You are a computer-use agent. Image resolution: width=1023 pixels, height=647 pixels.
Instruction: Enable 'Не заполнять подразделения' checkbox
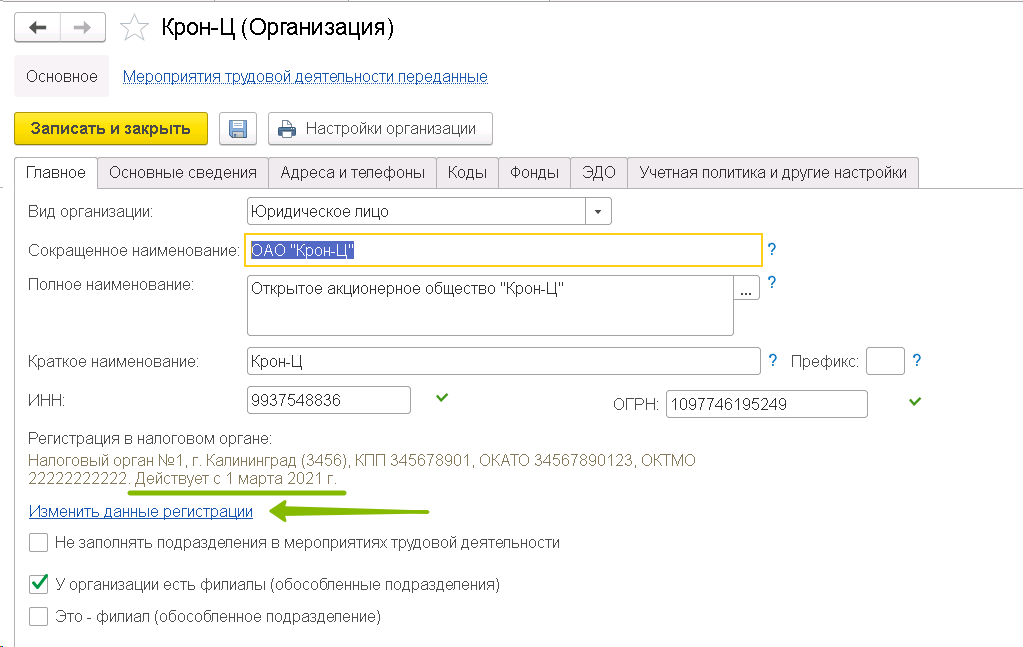pos(39,543)
